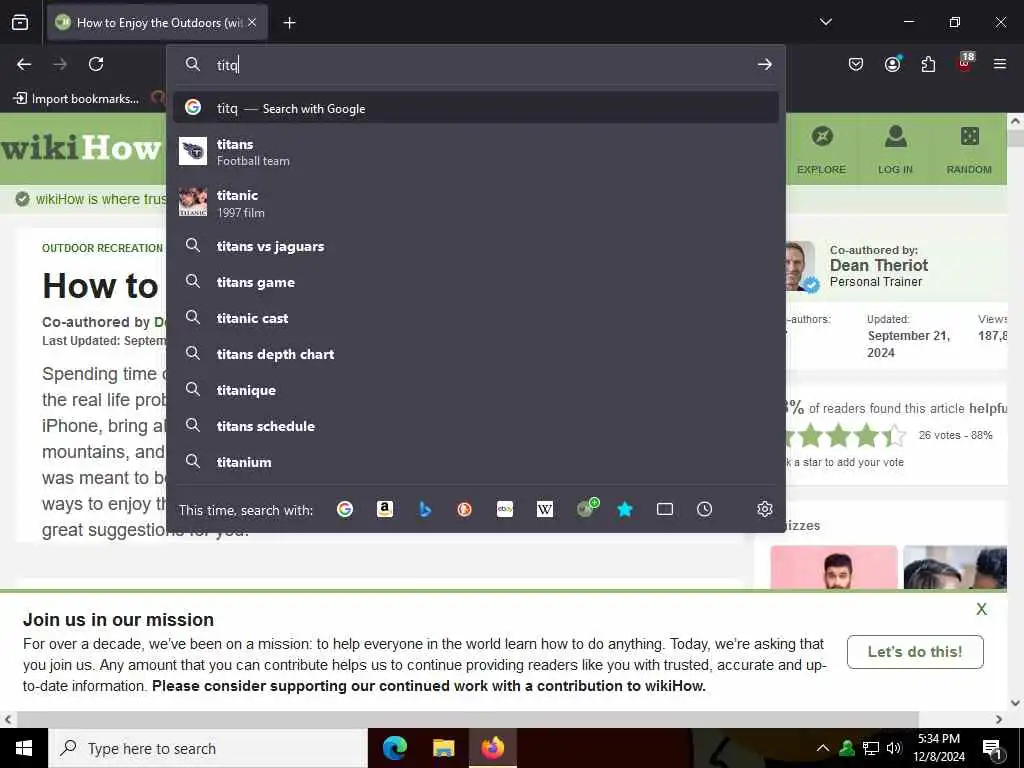Open the notification center icon

[x=992, y=748]
